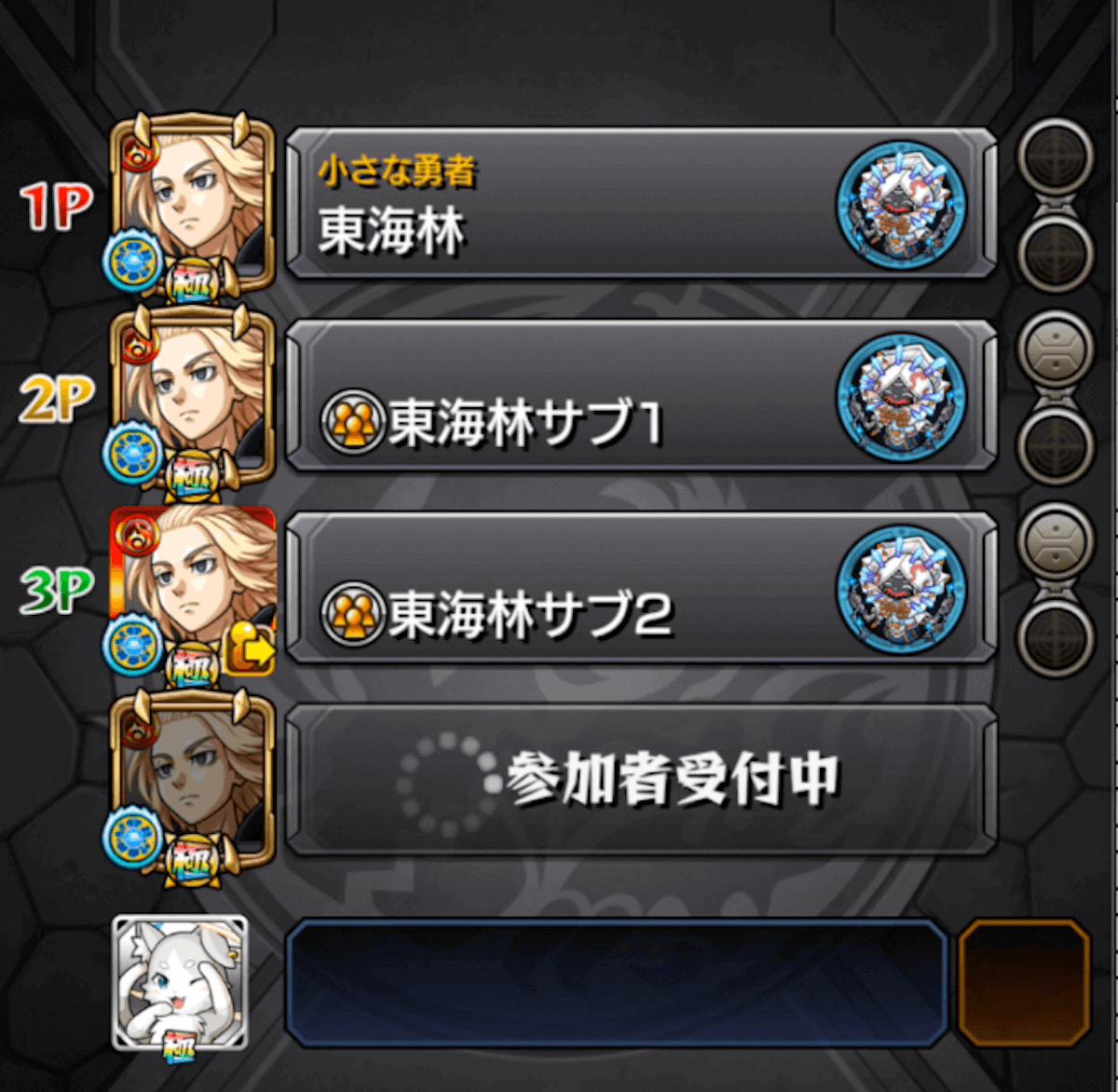The height and width of the screenshot is (1092, 1118).
Task: Tap the blue orb badge on 2P portrait
Action: [x=133, y=454]
